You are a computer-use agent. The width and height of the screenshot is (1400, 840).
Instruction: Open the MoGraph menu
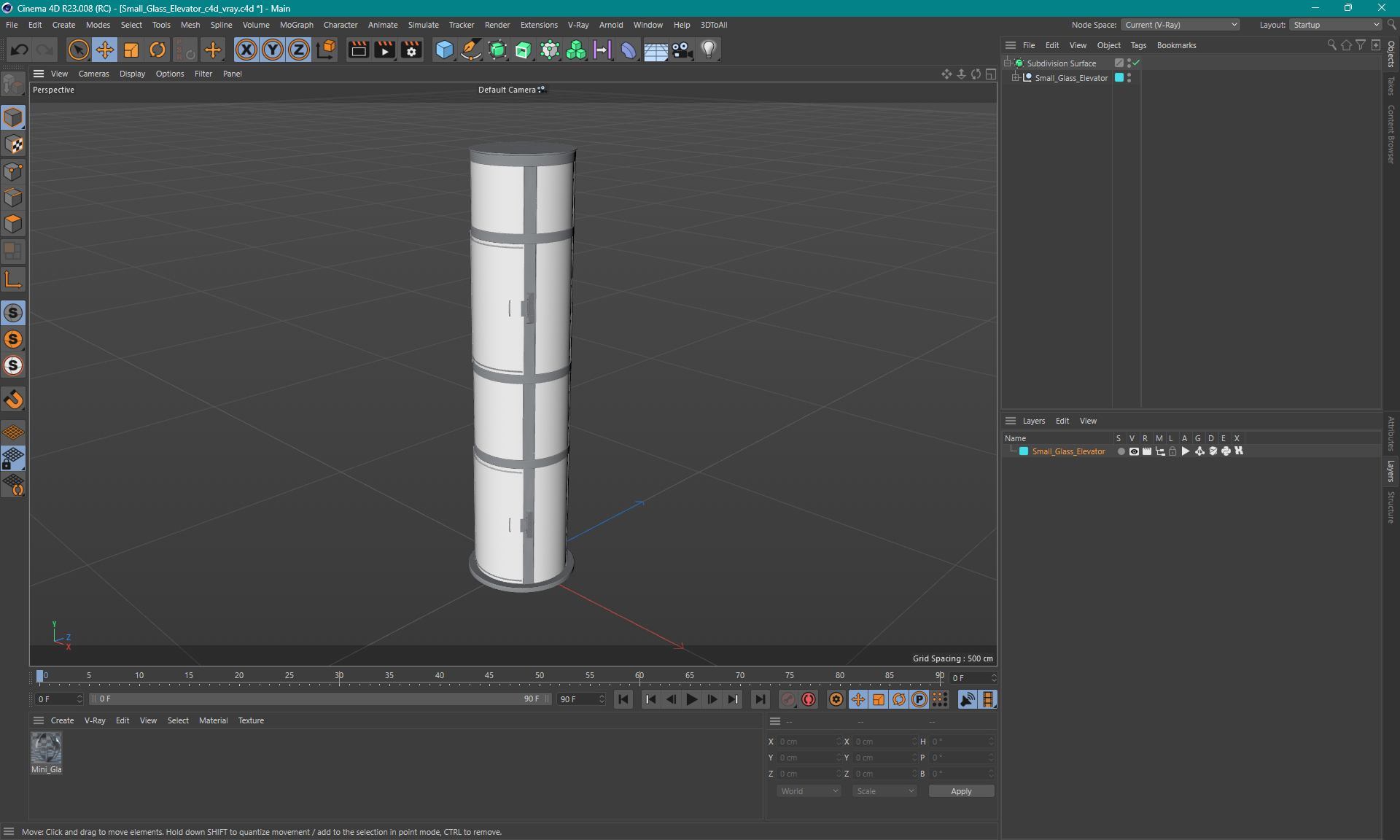297,25
